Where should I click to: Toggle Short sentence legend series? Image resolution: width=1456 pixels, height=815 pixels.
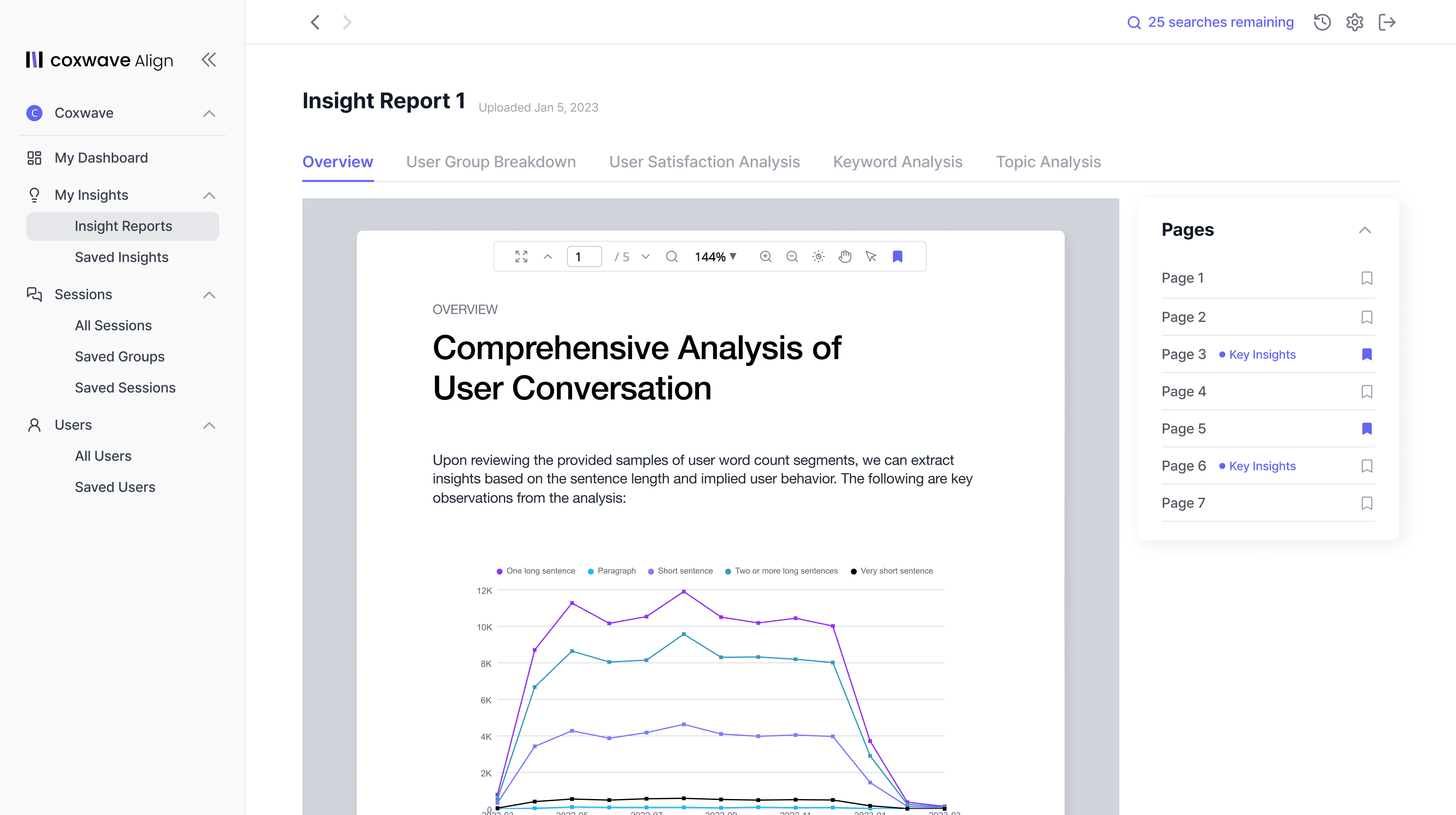(x=680, y=571)
